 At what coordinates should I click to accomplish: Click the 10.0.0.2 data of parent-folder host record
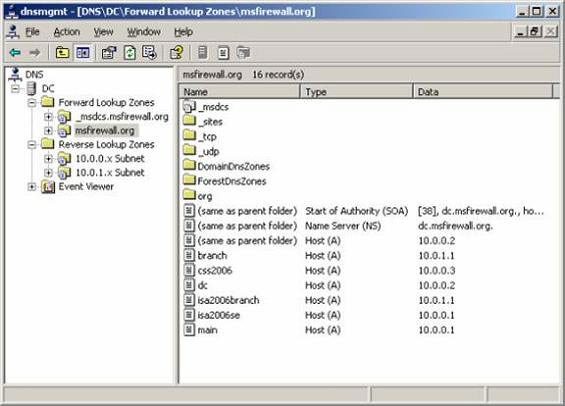point(436,241)
